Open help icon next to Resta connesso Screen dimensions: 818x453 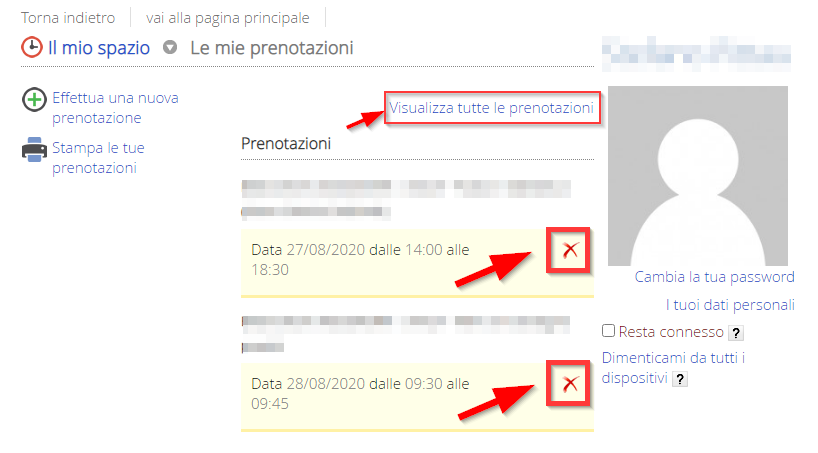(x=736, y=333)
